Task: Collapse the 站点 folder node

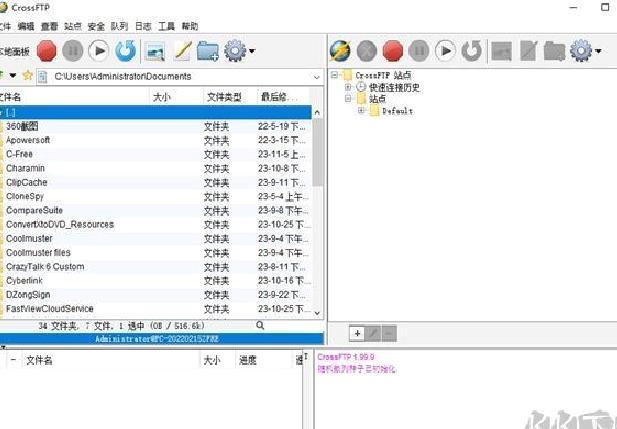Action: point(348,98)
